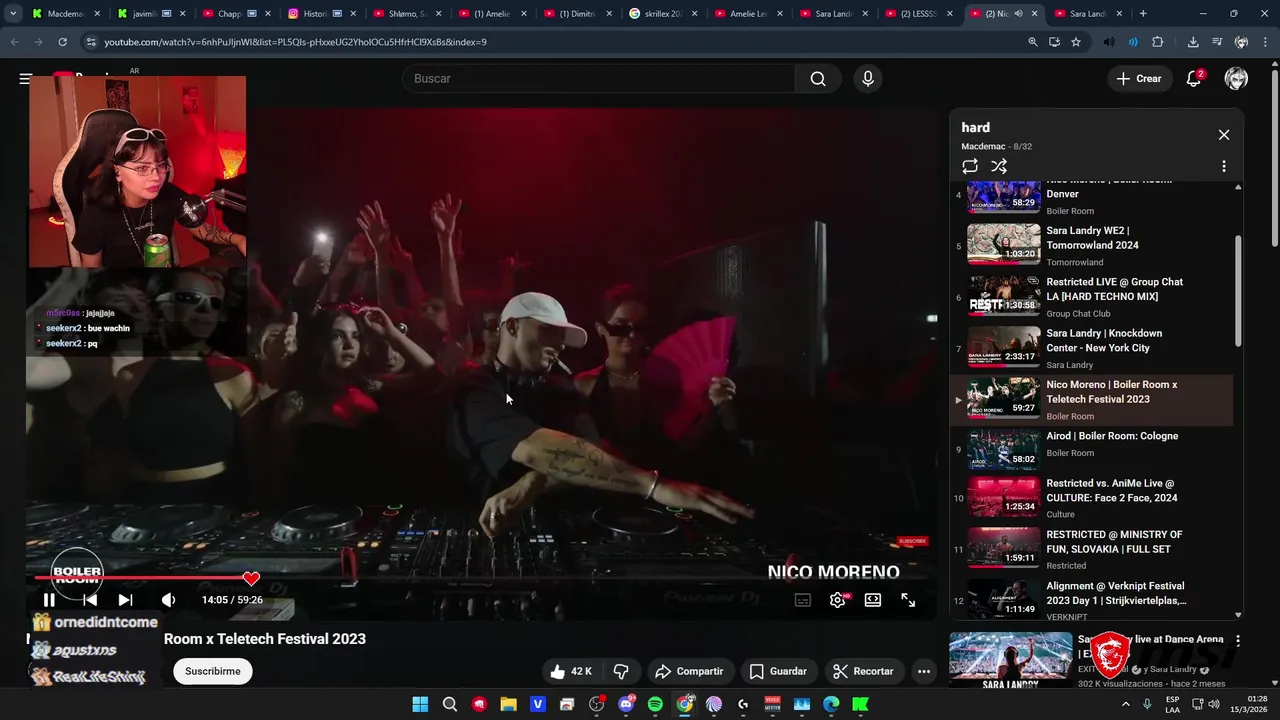
Task: Open RESTRICTED @ MINISTRY OF FUN set
Action: [x=1091, y=550]
